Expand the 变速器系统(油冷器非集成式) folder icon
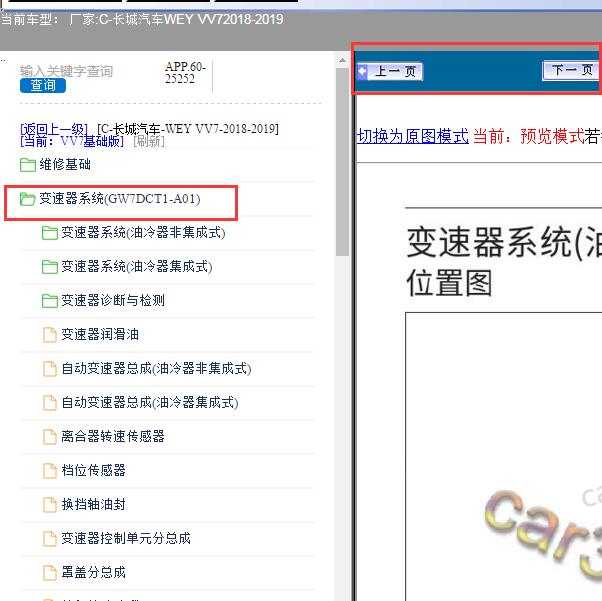The width and height of the screenshot is (602, 601). (50, 233)
